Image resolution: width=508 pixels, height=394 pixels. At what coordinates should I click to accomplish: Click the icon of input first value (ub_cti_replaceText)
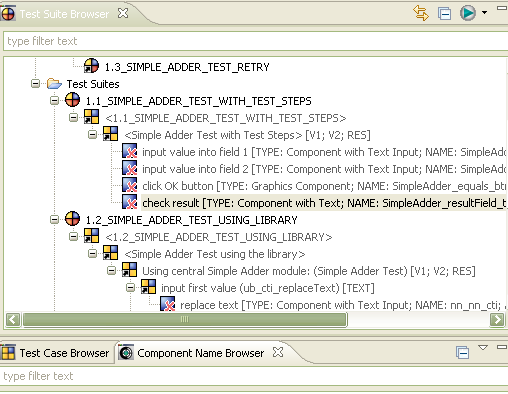(148, 287)
